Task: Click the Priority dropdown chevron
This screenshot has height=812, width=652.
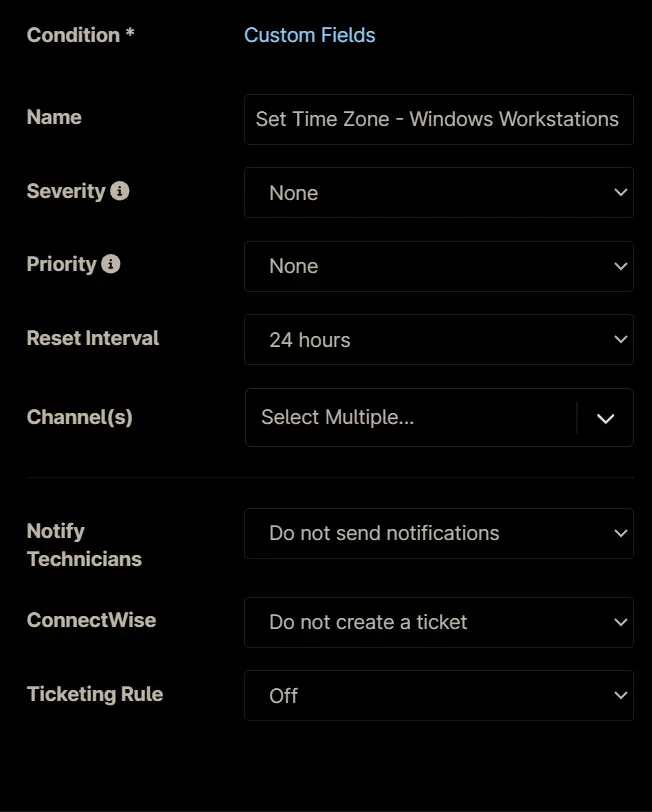Action: [x=620, y=266]
